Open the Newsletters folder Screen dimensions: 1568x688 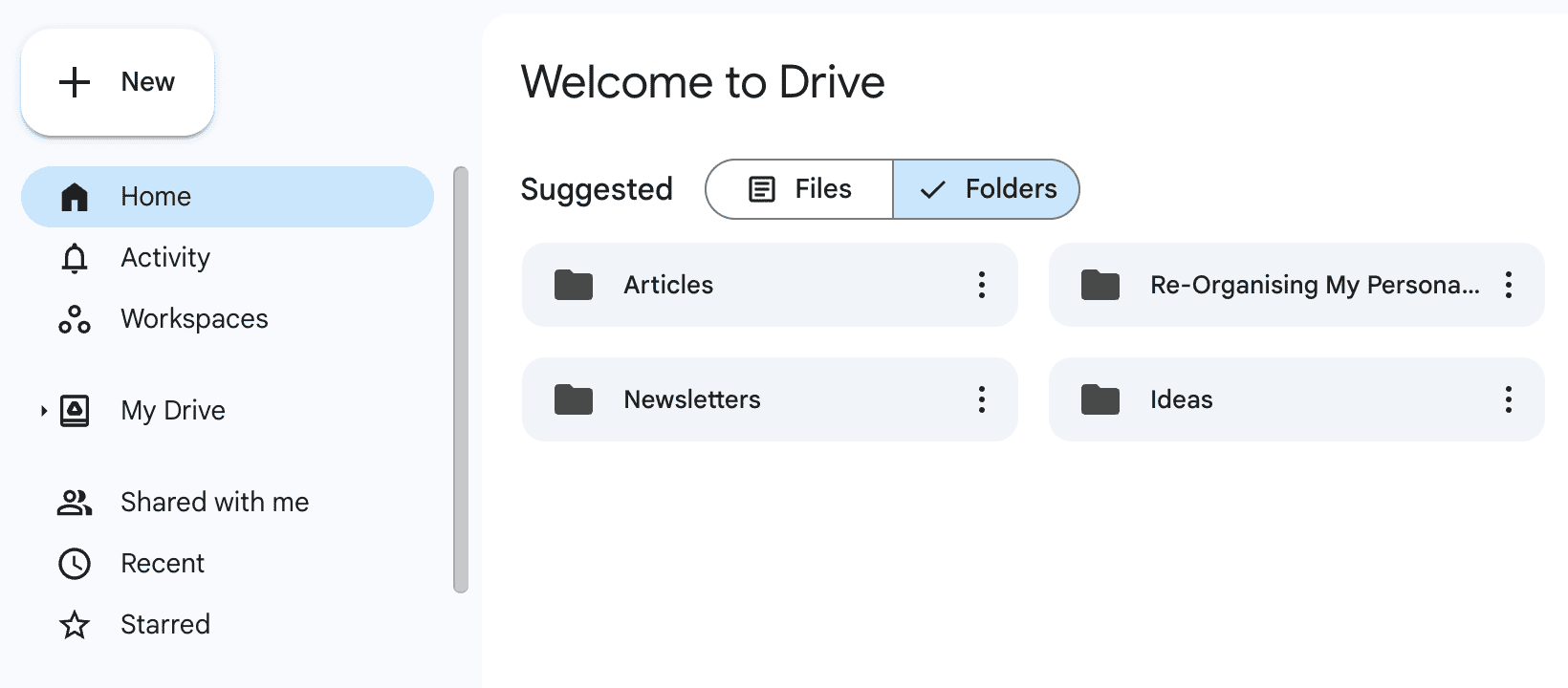pos(692,399)
